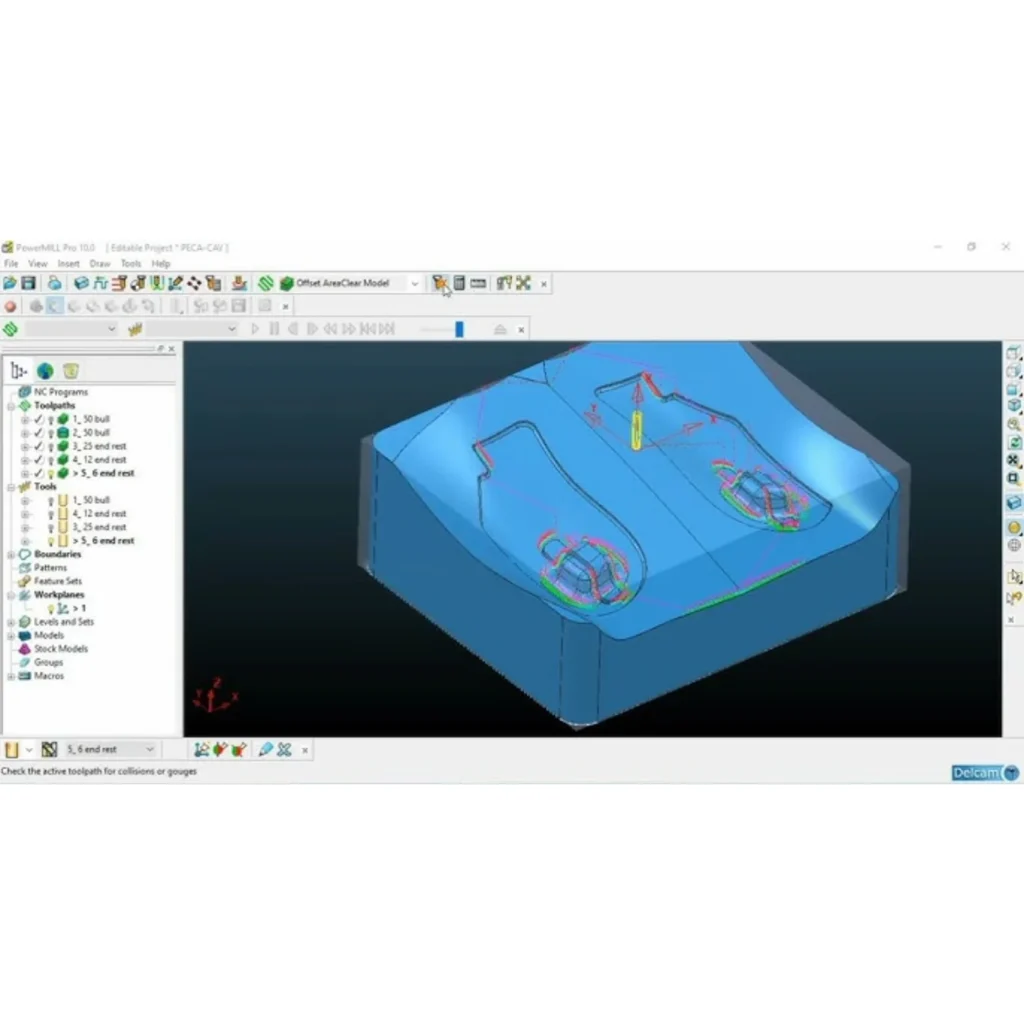1024x1024 pixels.
Task: Open the Insert menu
Action: point(68,264)
